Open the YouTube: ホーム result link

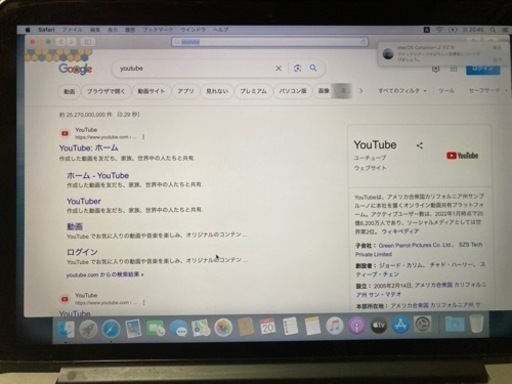(89, 148)
